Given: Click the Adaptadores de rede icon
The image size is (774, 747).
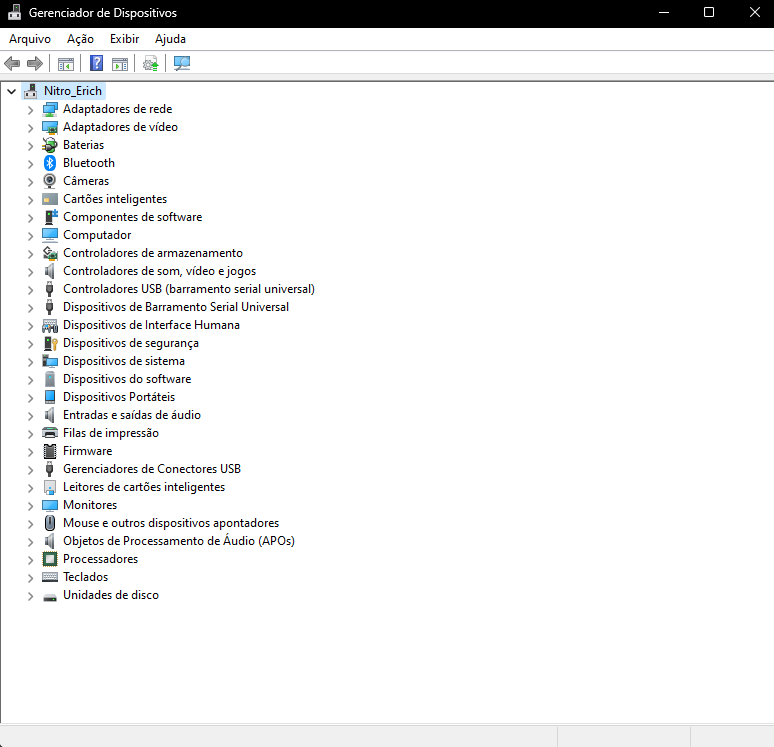Looking at the screenshot, I should point(50,109).
